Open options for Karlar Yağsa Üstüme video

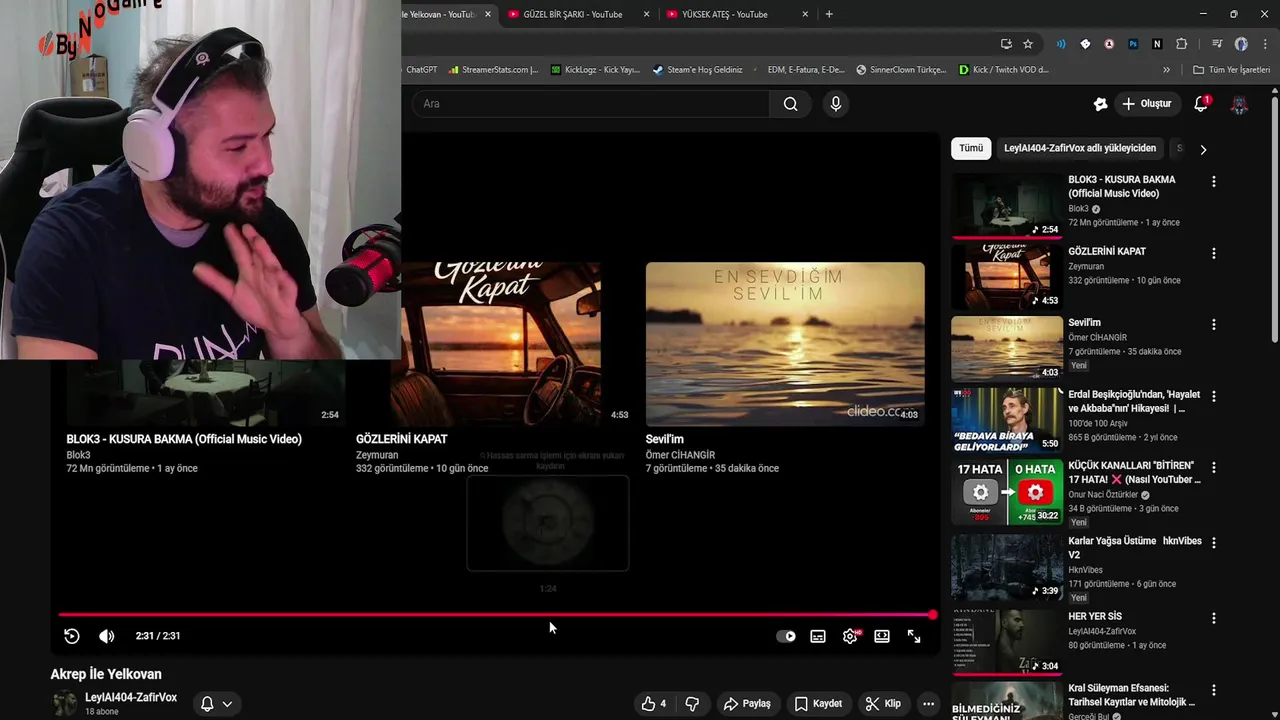point(1214,542)
